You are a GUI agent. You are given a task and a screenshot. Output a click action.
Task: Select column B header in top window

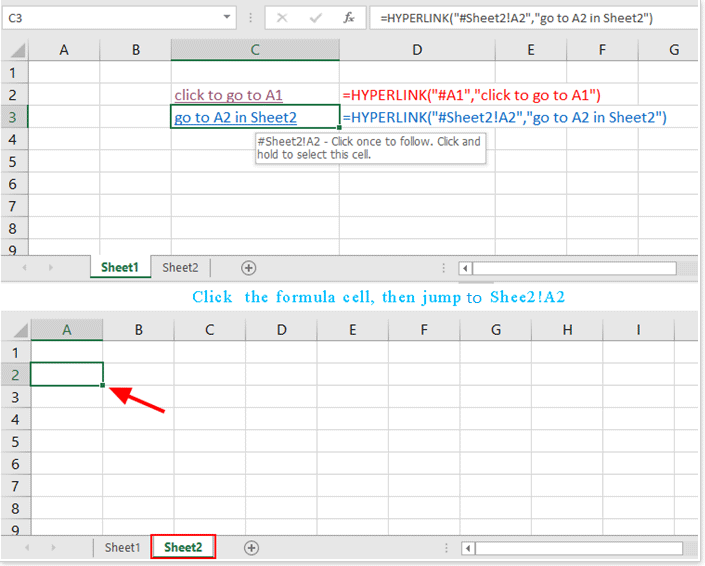pos(135,49)
